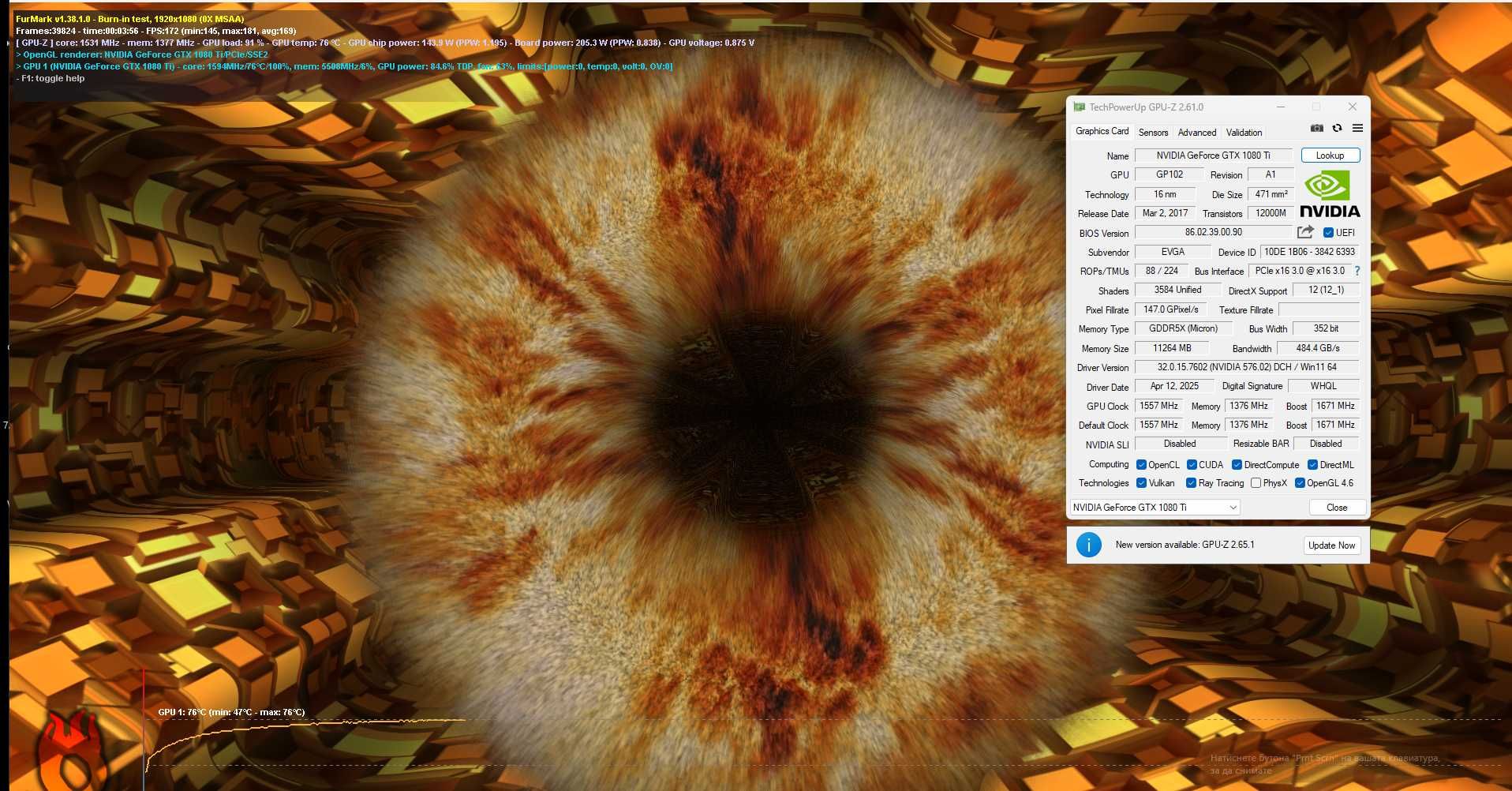
Task: Click the GPU-Z core/mem stats line in FurMark
Action: (x=385, y=43)
